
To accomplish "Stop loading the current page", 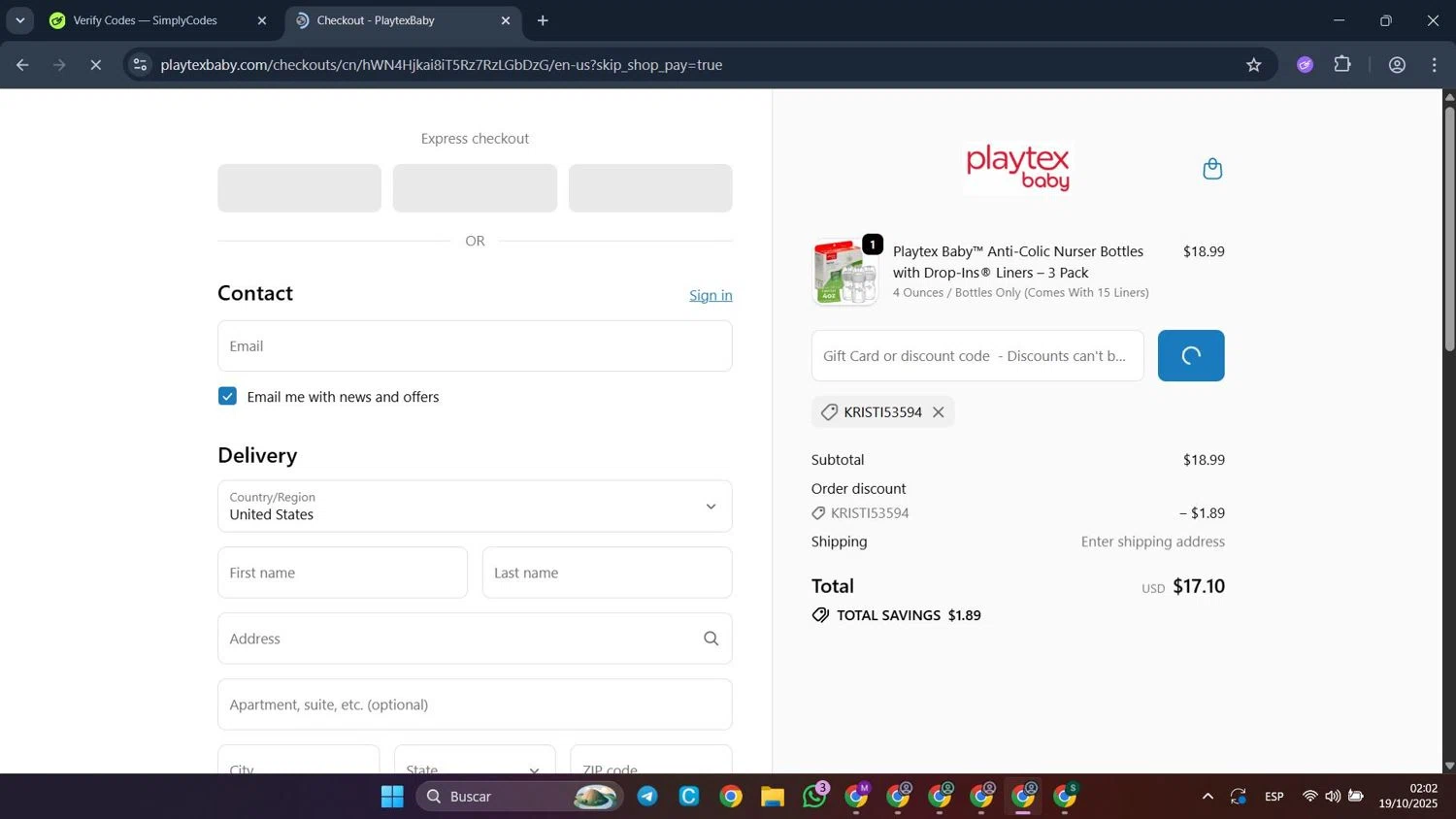I will coord(95,65).
